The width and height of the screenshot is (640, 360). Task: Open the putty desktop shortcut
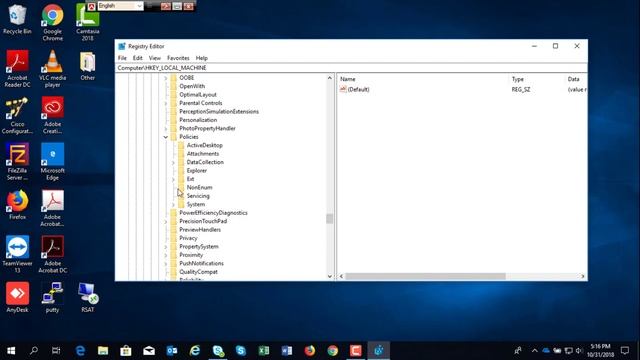pos(52,297)
